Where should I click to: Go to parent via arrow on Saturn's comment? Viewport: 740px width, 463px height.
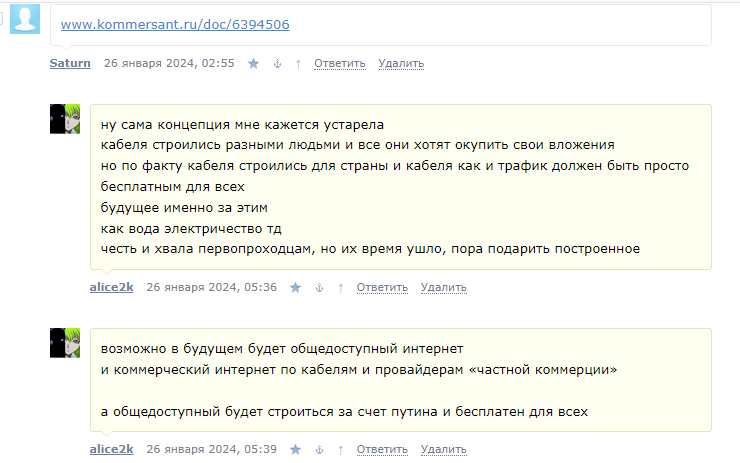[x=298, y=64]
